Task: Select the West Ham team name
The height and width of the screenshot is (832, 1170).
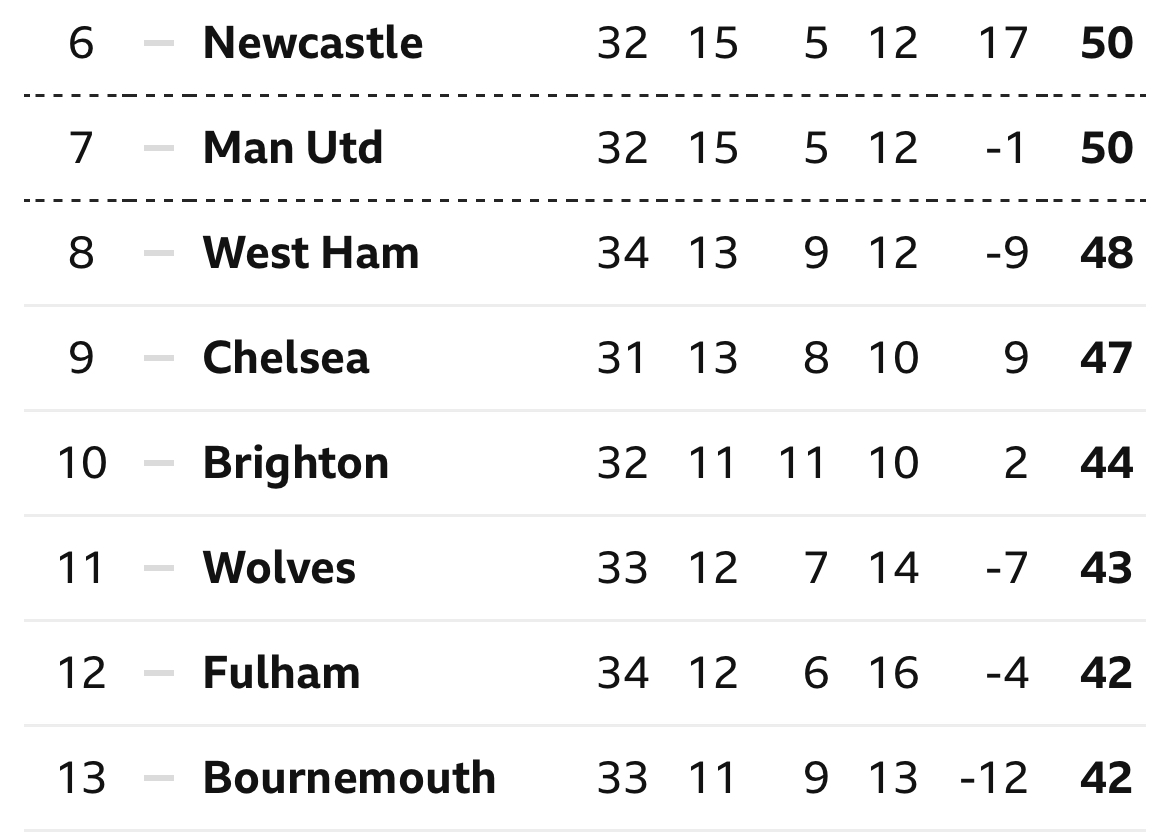Action: tap(311, 253)
